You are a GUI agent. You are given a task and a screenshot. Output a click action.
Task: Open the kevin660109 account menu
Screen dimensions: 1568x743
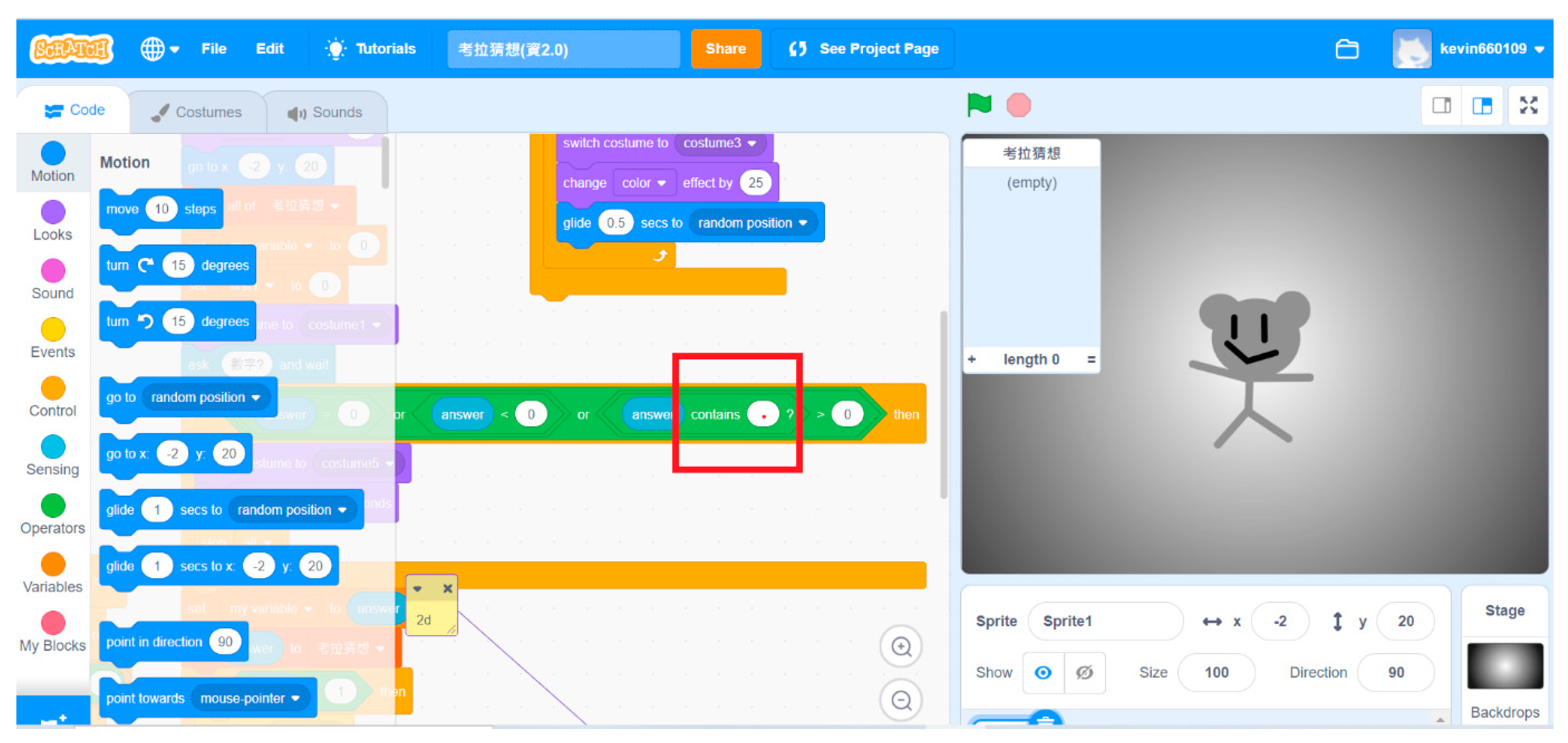(1483, 49)
